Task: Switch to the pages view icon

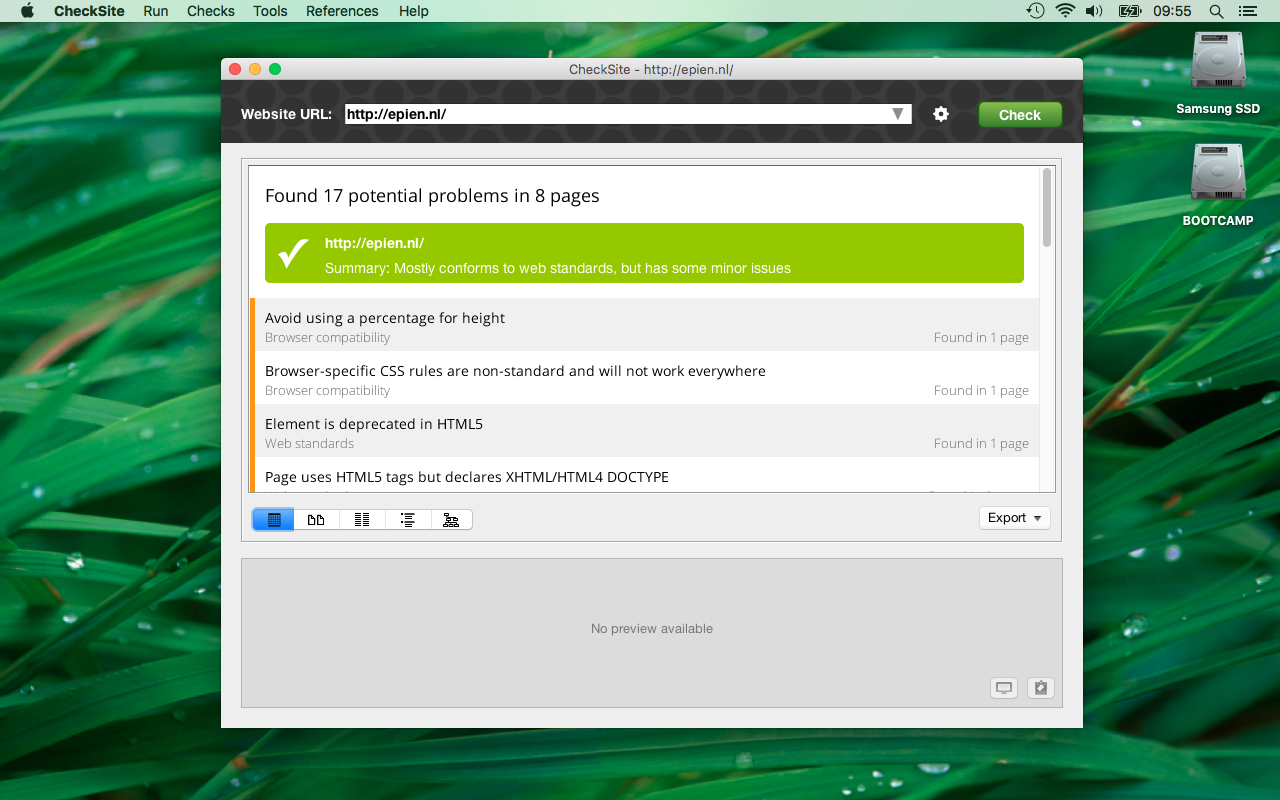Action: click(x=316, y=520)
